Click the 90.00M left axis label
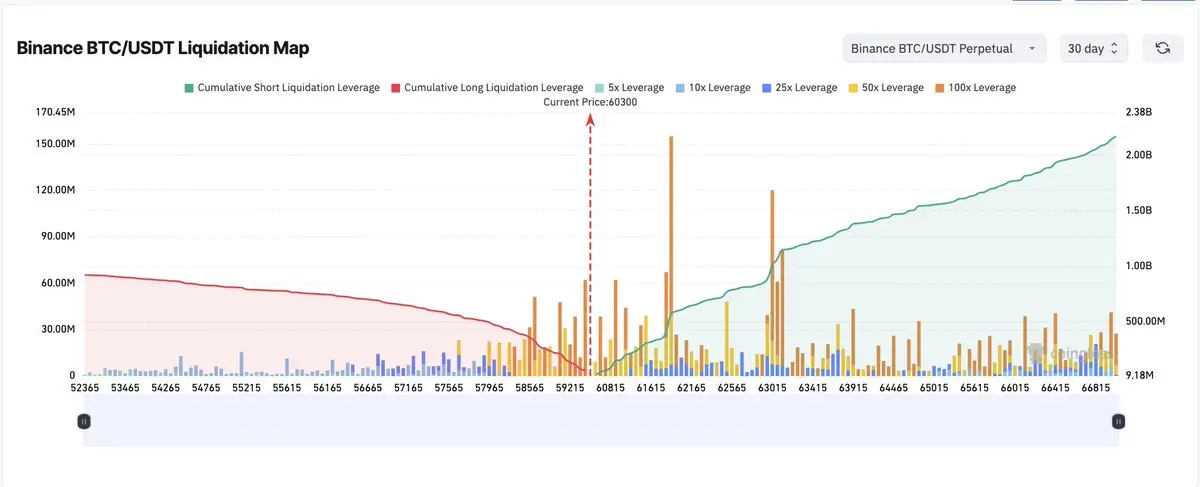 tap(57, 237)
